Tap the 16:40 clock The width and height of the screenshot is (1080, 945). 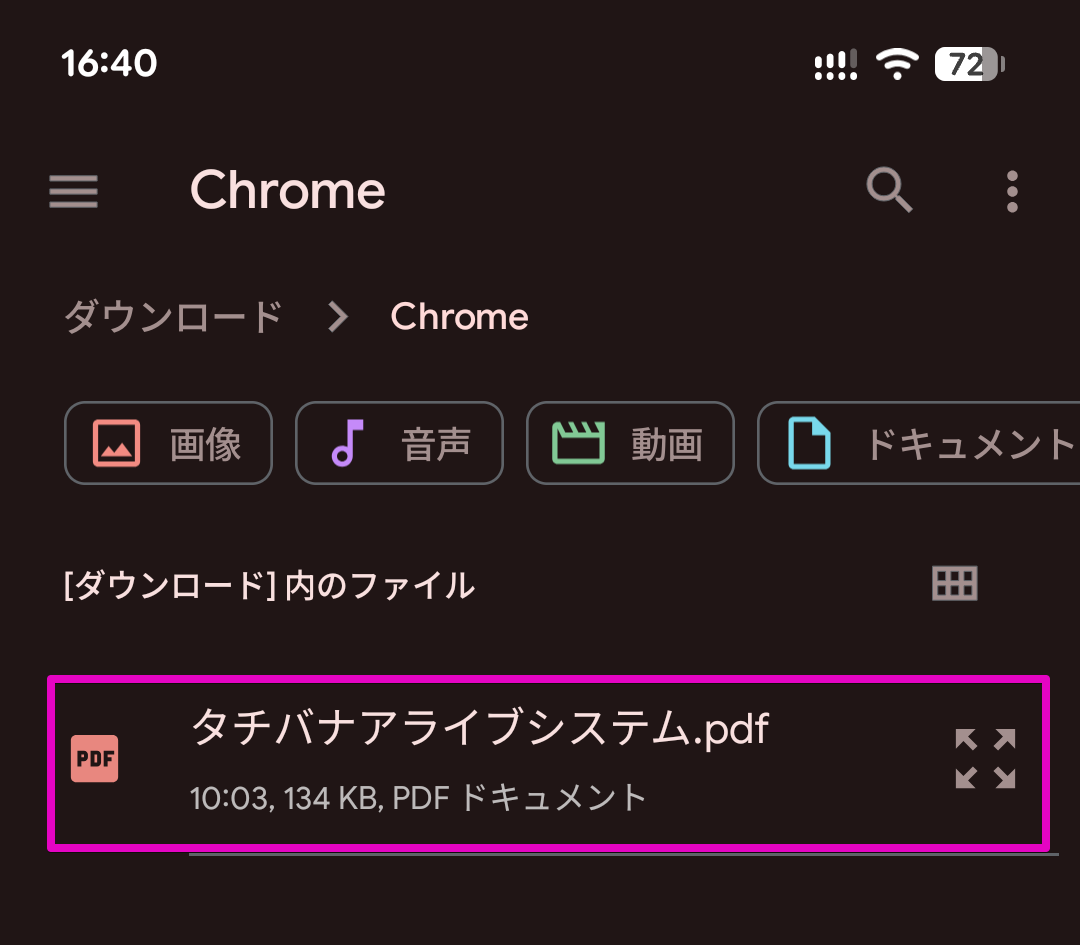tap(109, 63)
